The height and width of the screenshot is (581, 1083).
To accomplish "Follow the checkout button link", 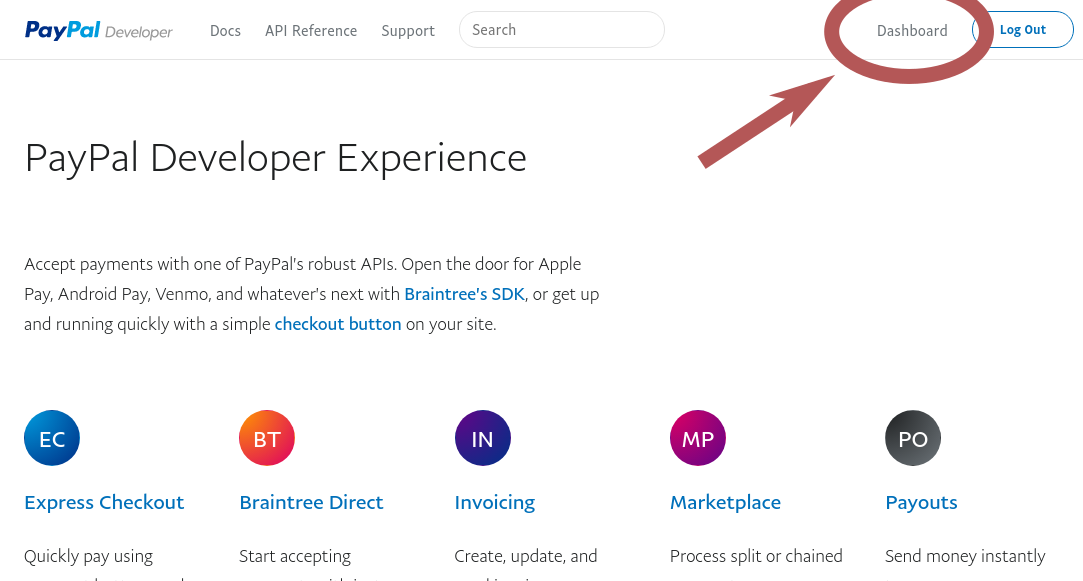I will point(338,324).
